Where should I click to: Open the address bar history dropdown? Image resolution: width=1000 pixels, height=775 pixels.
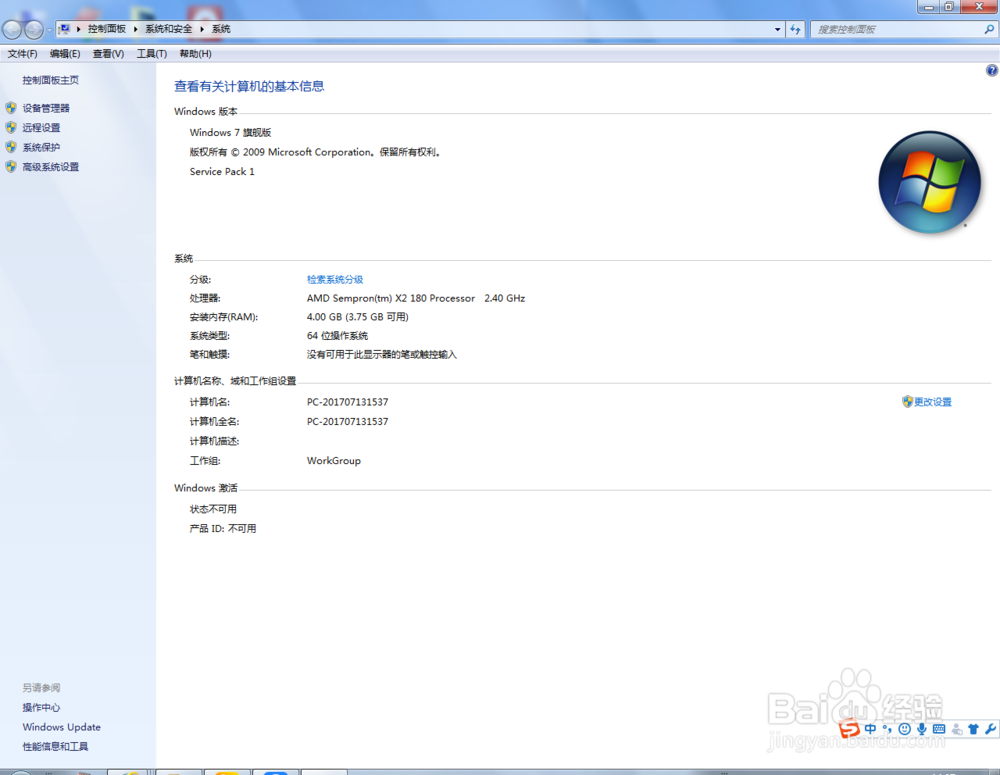(x=777, y=29)
